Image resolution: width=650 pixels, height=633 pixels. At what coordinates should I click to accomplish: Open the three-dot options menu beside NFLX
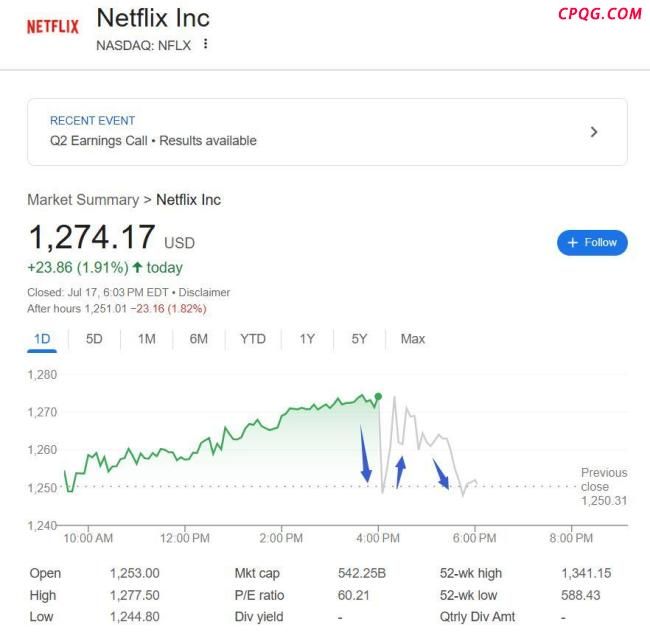click(x=205, y=44)
